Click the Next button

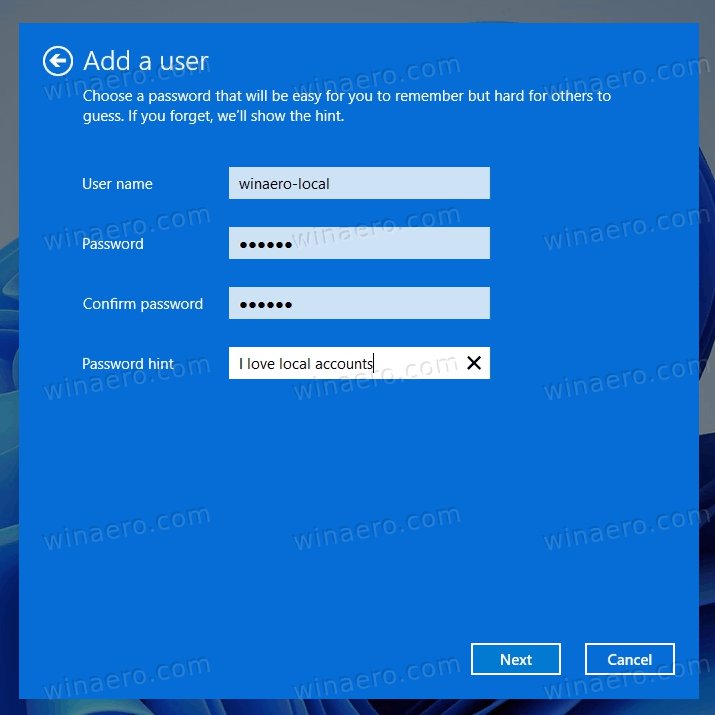tap(516, 659)
